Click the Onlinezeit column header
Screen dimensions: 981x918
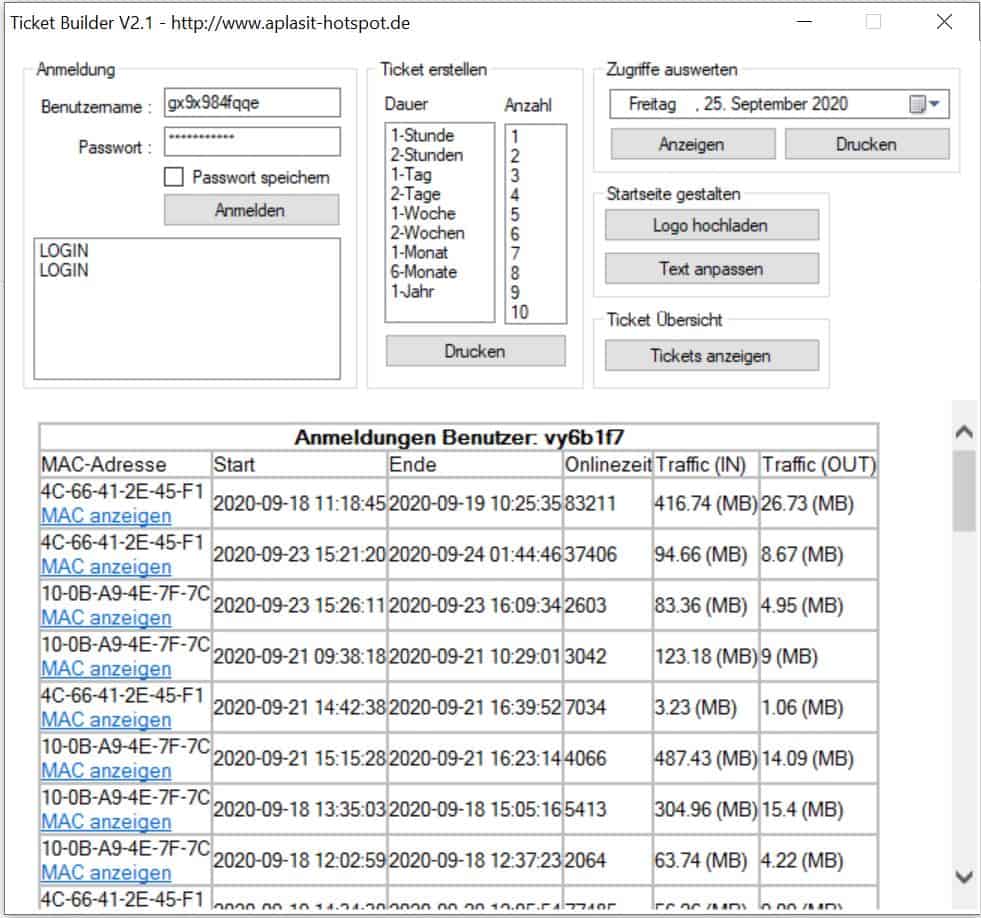607,464
